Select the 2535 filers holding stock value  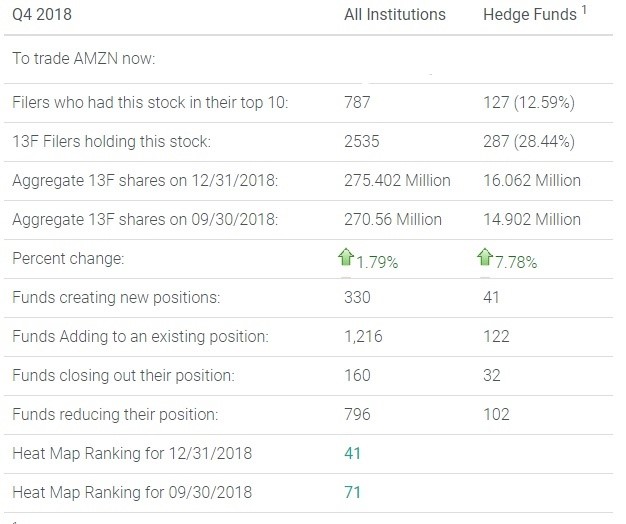[x=361, y=141]
